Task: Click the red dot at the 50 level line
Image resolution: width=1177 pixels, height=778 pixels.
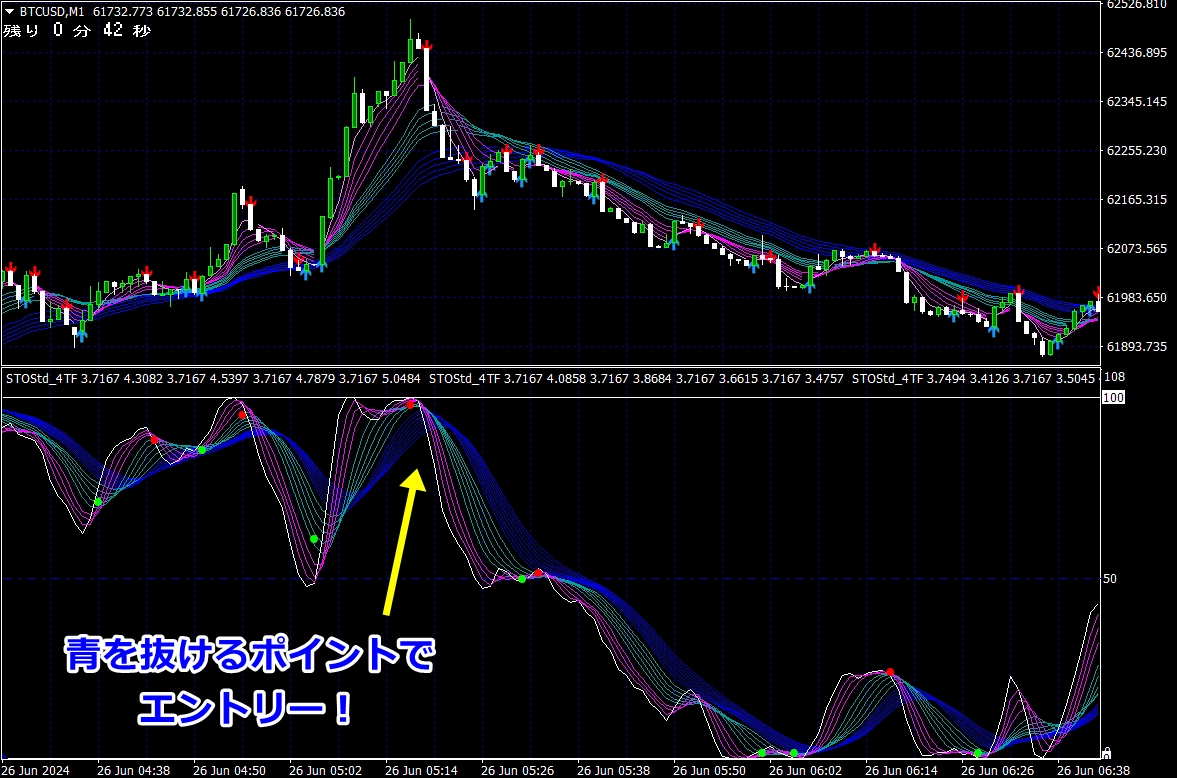Action: (538, 573)
